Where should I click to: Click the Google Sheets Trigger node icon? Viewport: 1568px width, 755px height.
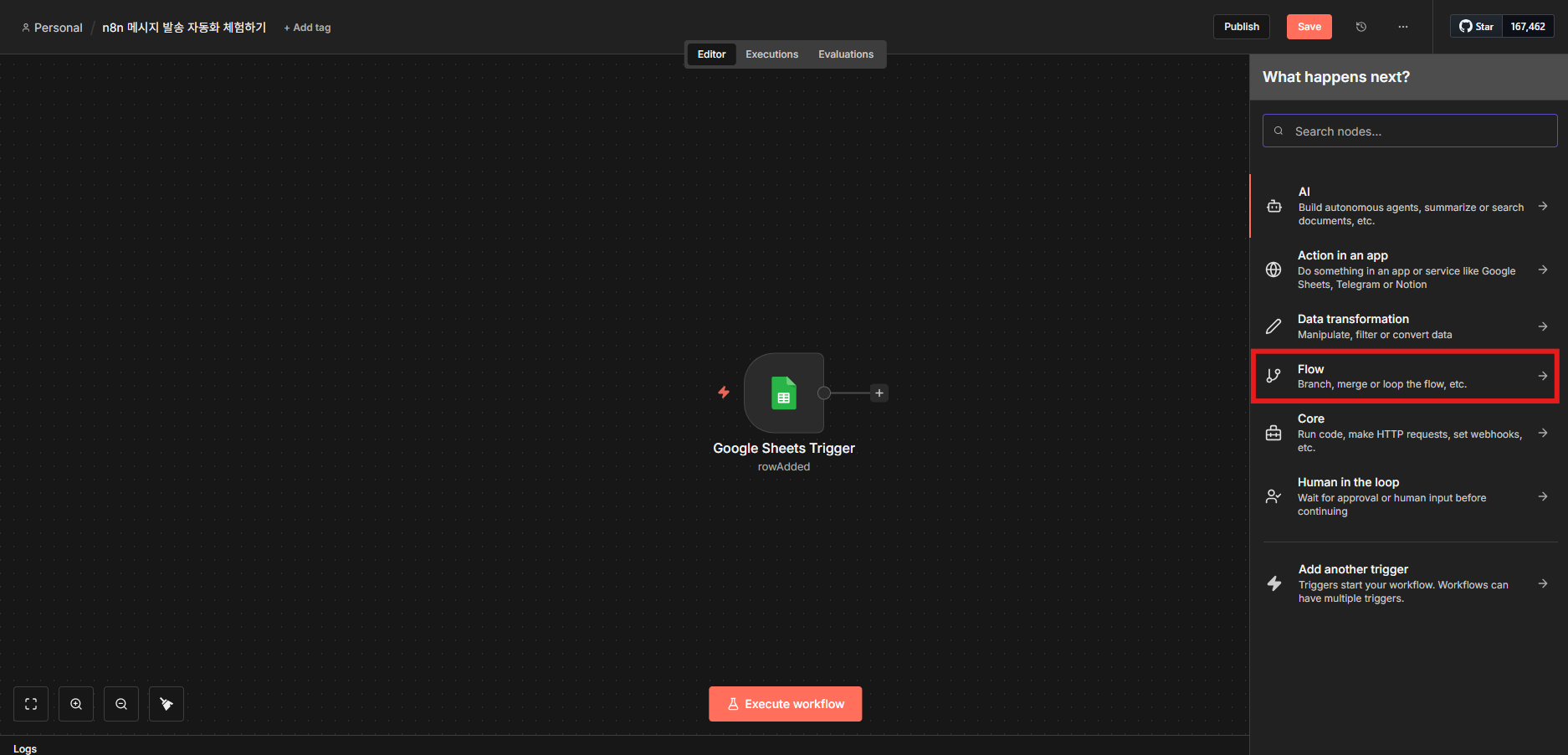[783, 393]
